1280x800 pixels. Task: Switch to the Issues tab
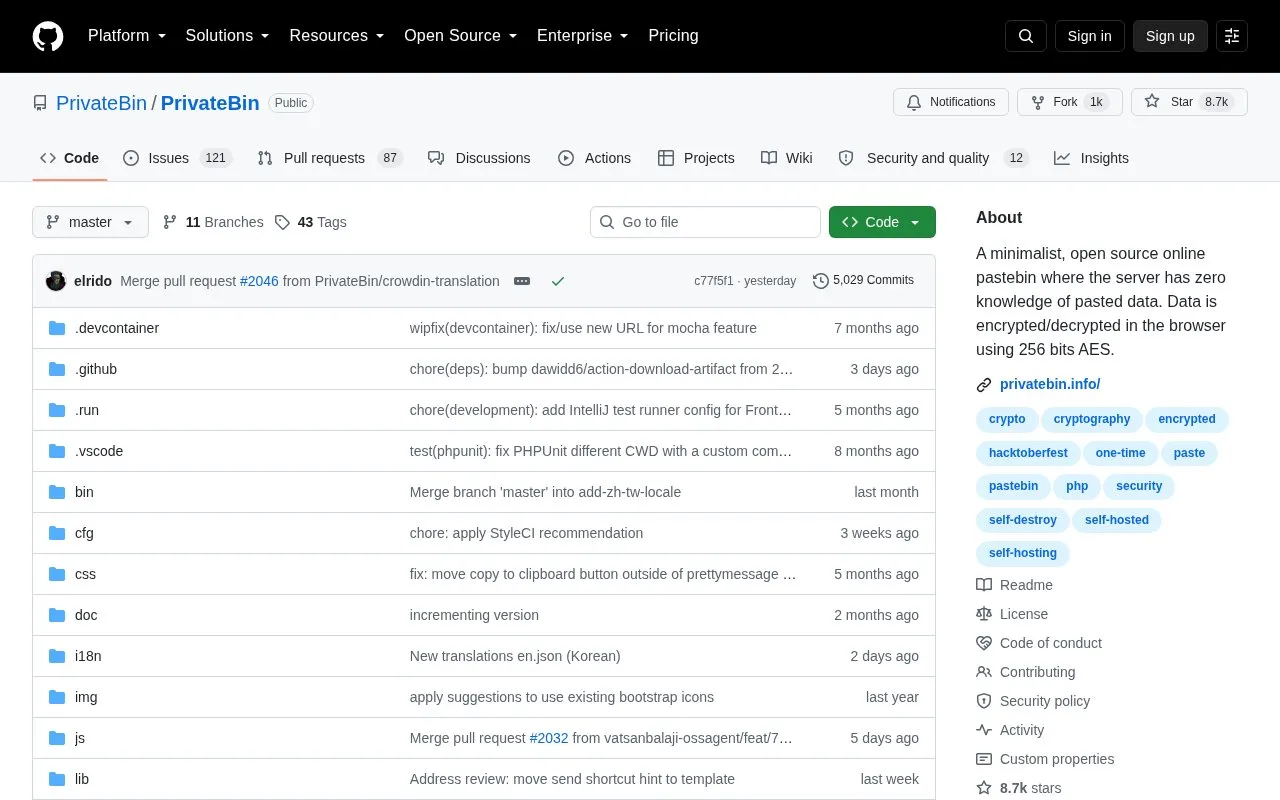[x=177, y=158]
